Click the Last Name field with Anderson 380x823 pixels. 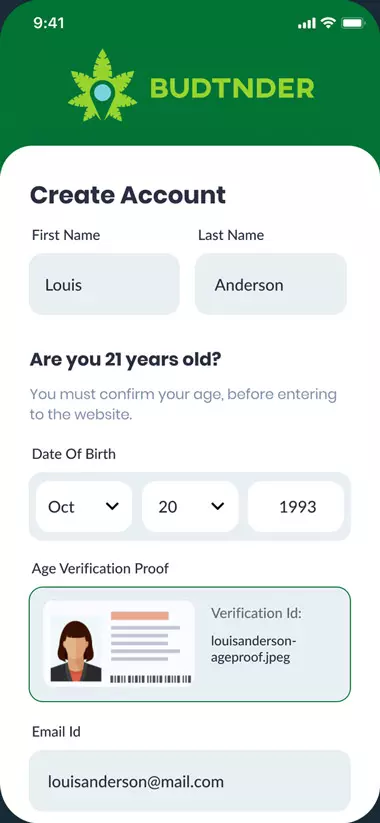(x=271, y=284)
